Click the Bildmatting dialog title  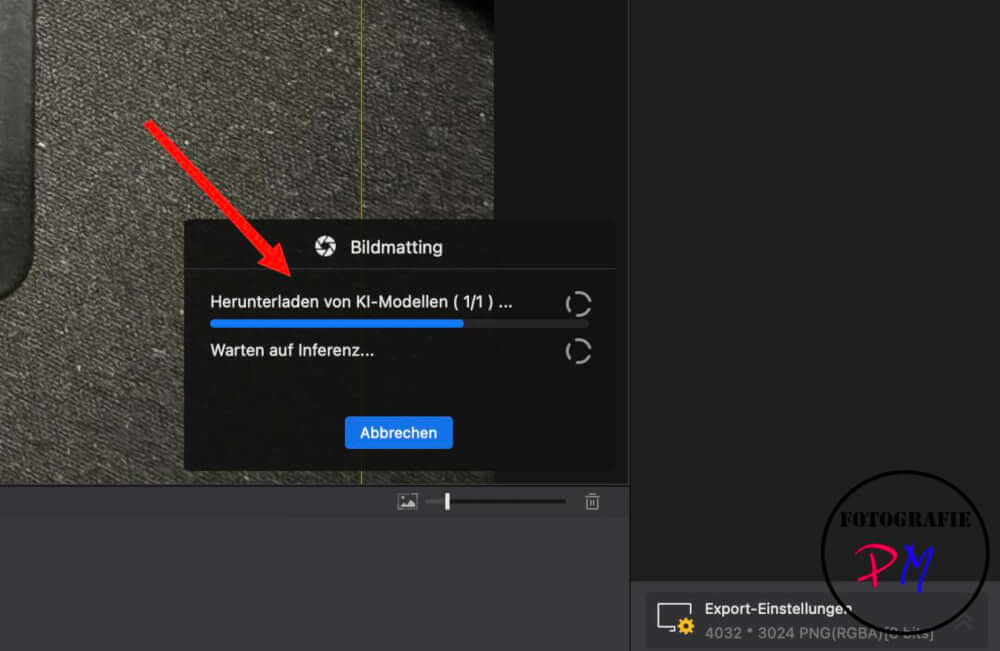(x=396, y=247)
